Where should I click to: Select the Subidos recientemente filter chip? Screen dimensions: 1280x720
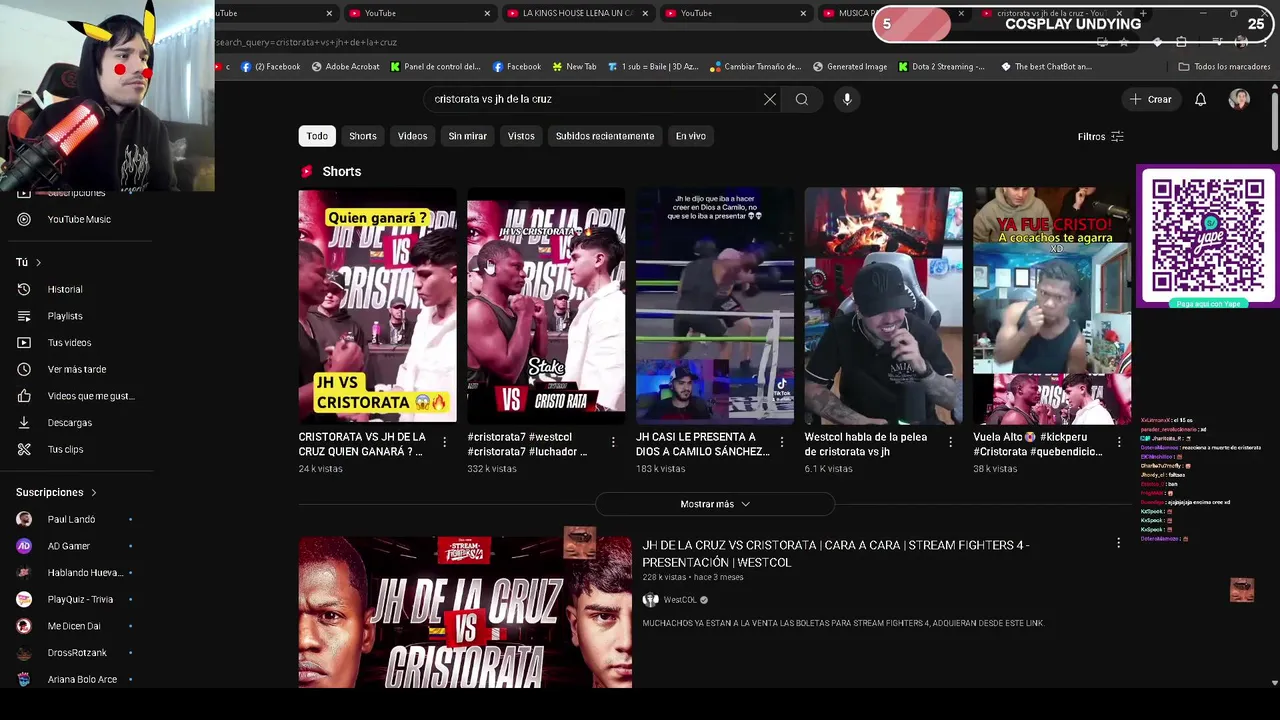tap(605, 136)
